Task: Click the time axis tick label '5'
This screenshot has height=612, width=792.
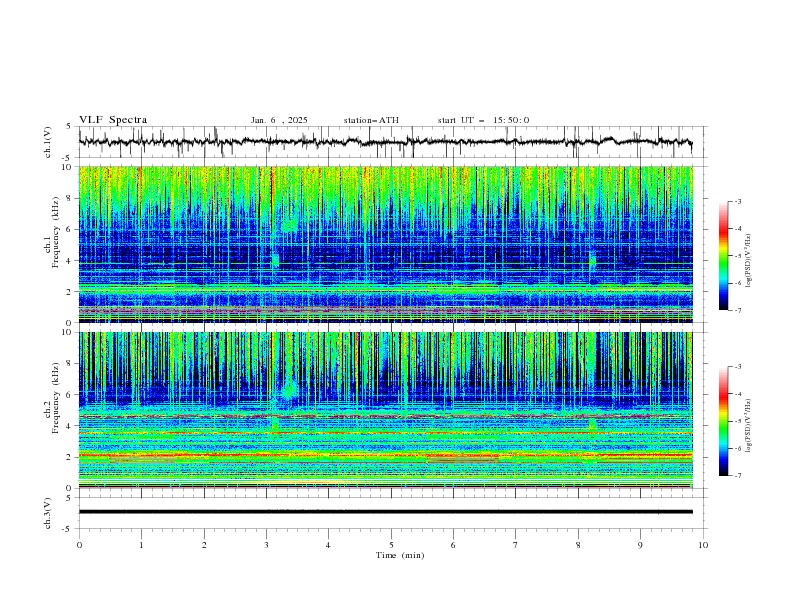Action: [x=391, y=545]
